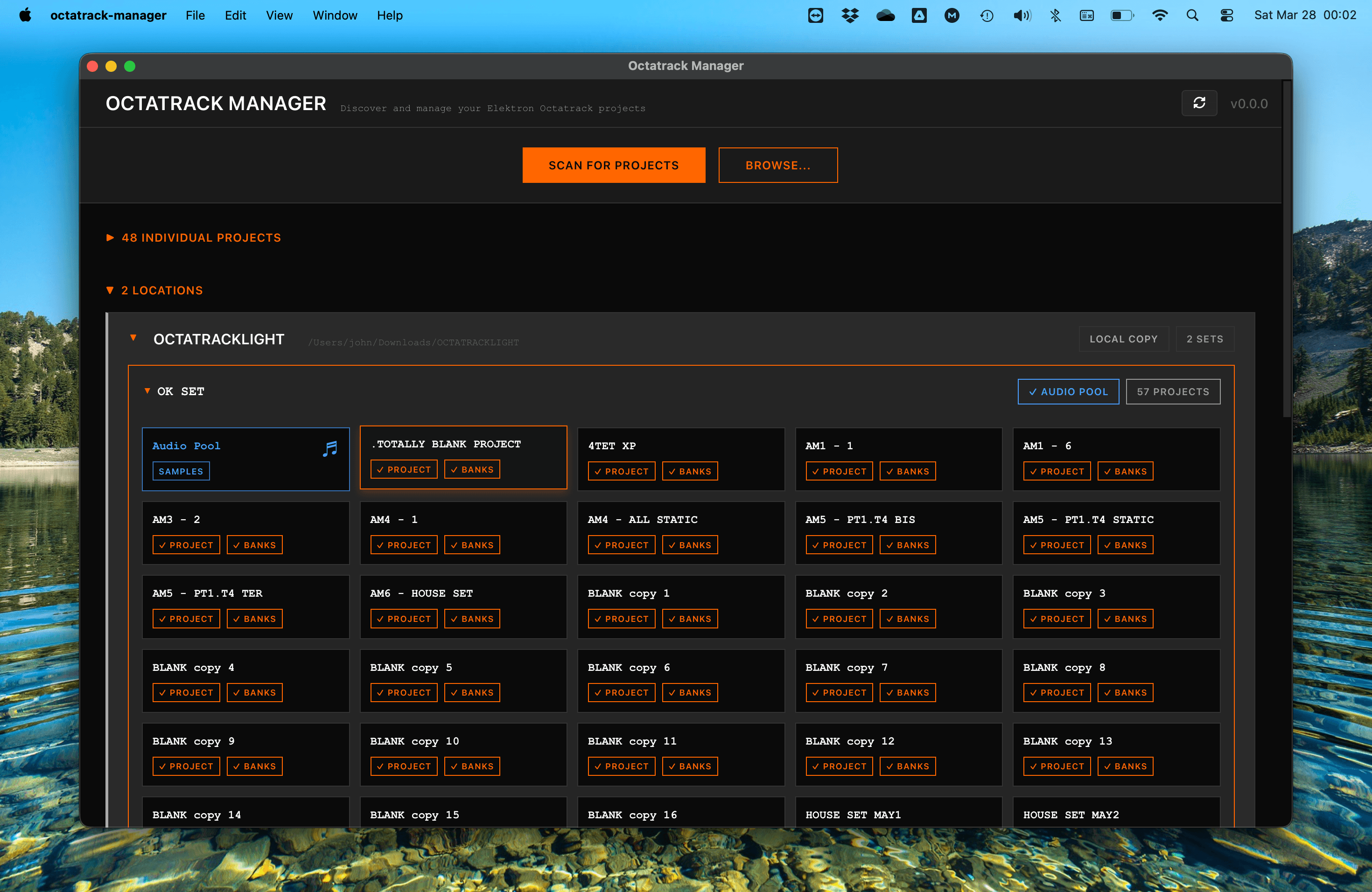Viewport: 1372px width, 892px height.
Task: Toggle PROJECT on .TOTALLY BLANK PROJECT card
Action: 404,469
